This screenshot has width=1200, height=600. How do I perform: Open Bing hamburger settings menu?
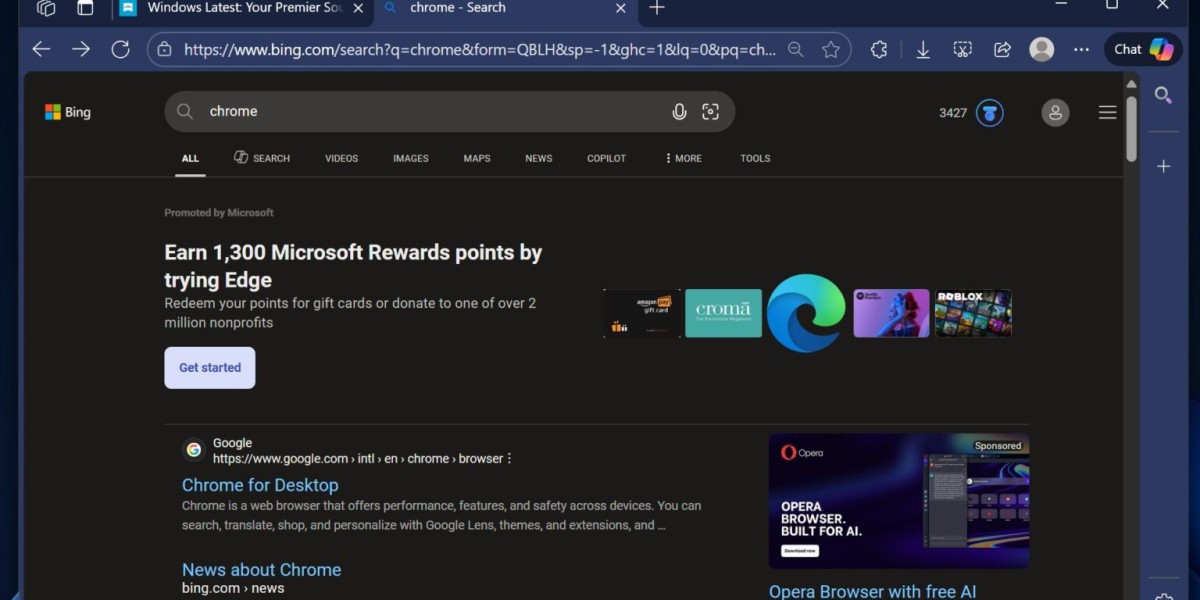(x=1107, y=113)
